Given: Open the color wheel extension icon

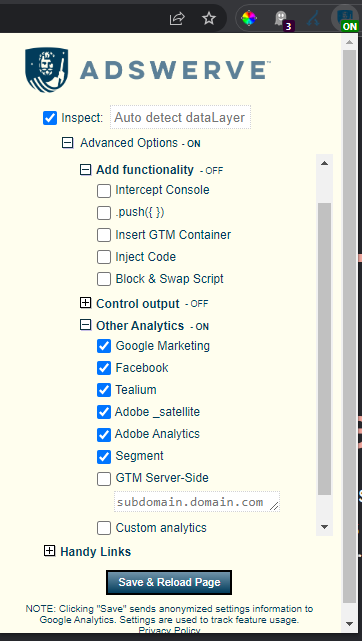Looking at the screenshot, I should (x=249, y=18).
